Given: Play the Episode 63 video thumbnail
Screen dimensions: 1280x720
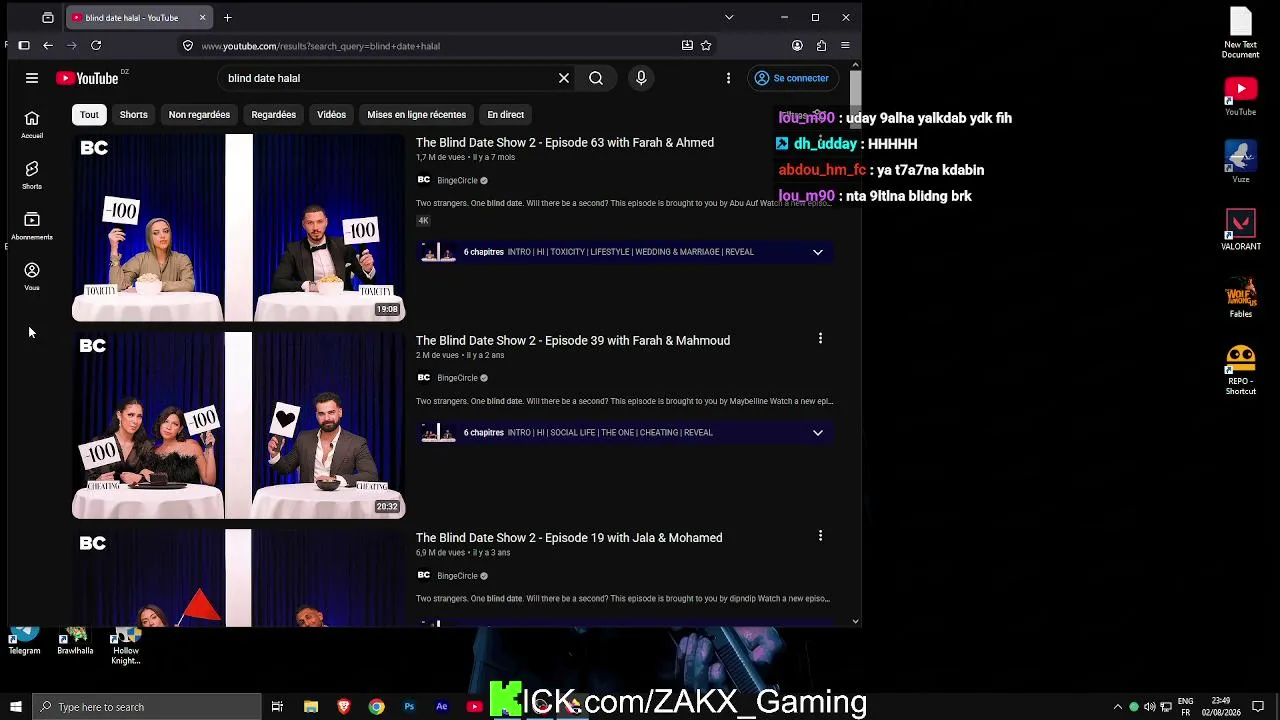Looking at the screenshot, I should [x=238, y=228].
